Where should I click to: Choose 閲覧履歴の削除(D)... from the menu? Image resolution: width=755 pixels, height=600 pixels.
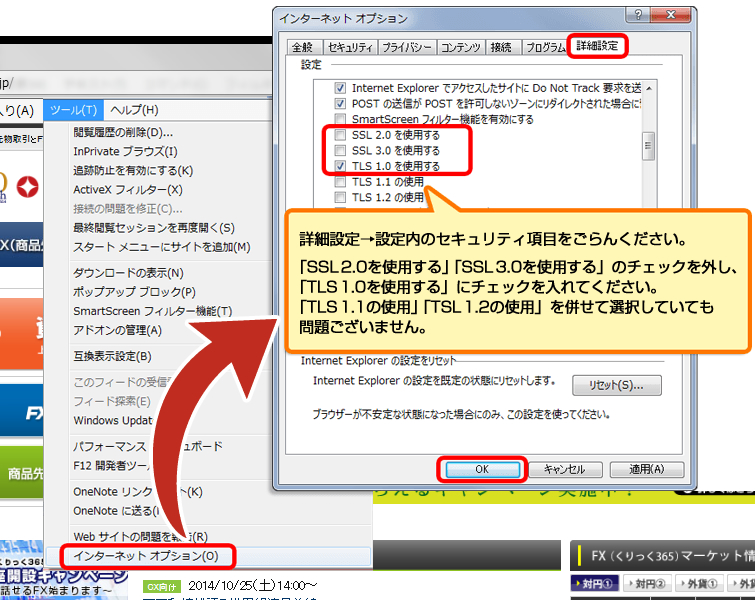(x=123, y=132)
